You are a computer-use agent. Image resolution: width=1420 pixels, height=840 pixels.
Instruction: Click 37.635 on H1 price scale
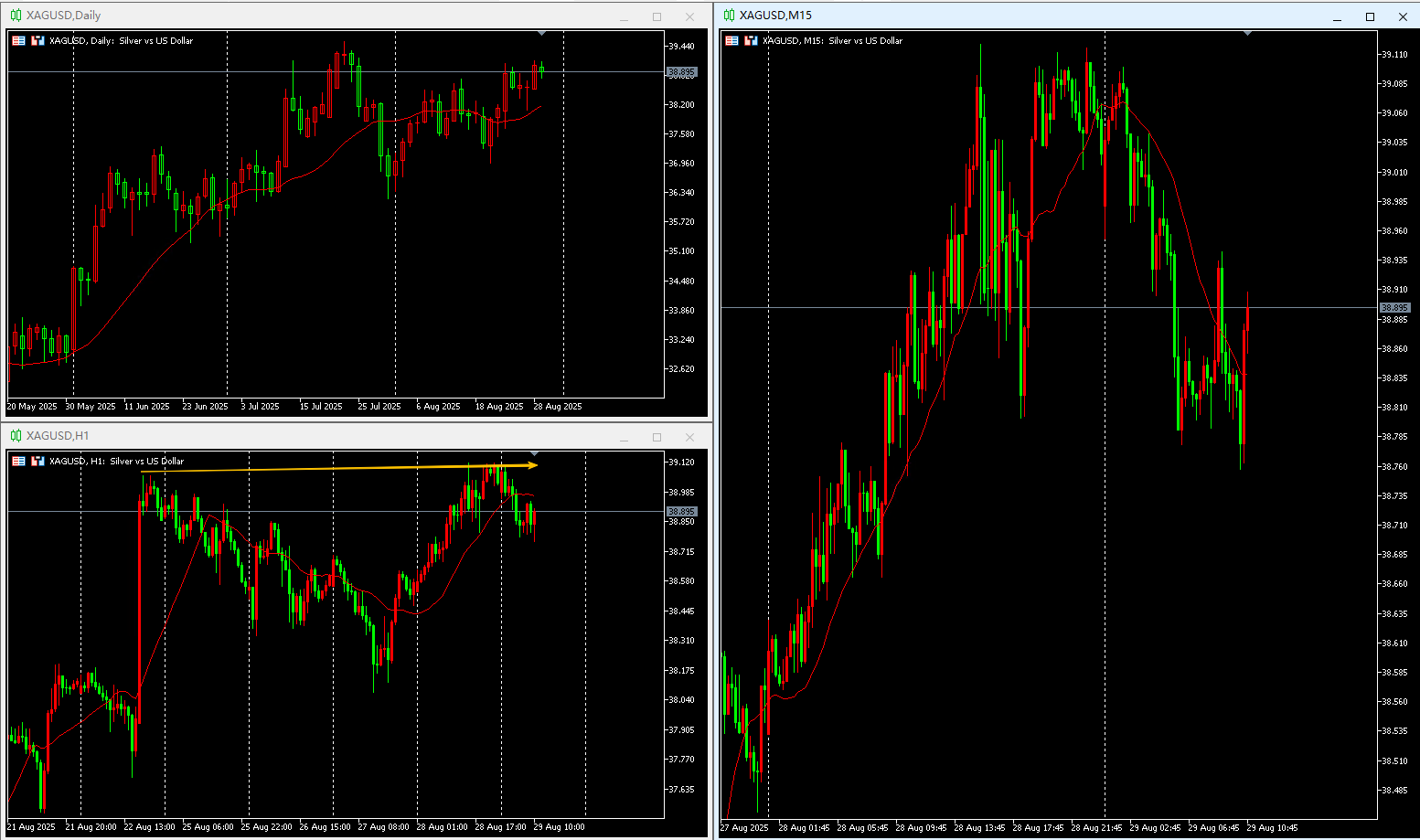pos(681,789)
